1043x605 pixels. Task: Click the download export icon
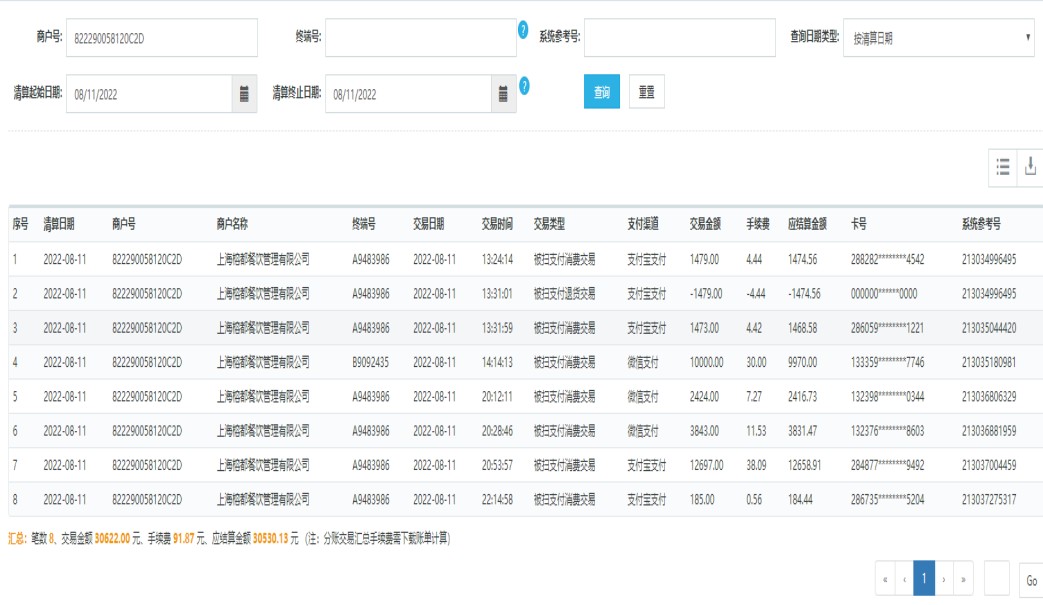[x=1031, y=168]
